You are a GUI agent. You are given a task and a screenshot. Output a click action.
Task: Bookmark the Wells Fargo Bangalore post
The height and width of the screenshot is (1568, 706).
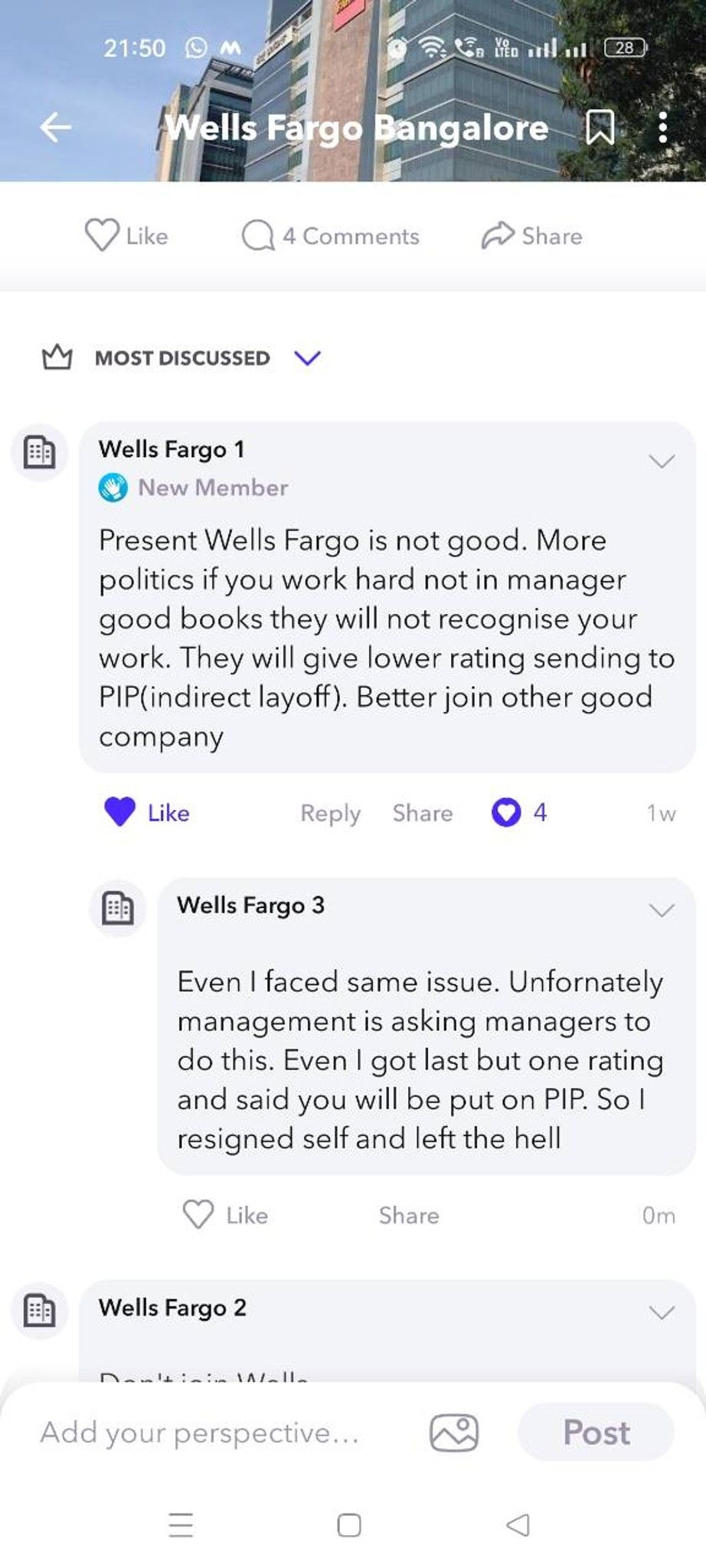(x=600, y=127)
